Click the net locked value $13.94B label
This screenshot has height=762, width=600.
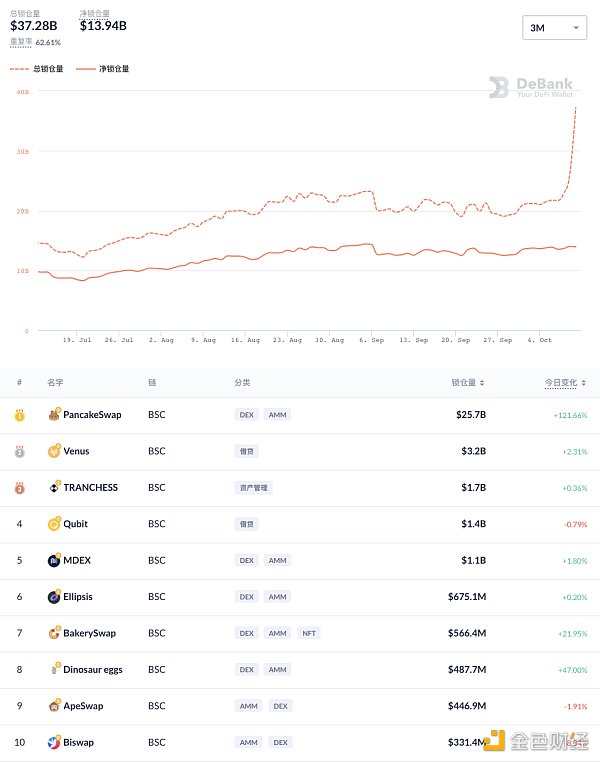[103, 26]
